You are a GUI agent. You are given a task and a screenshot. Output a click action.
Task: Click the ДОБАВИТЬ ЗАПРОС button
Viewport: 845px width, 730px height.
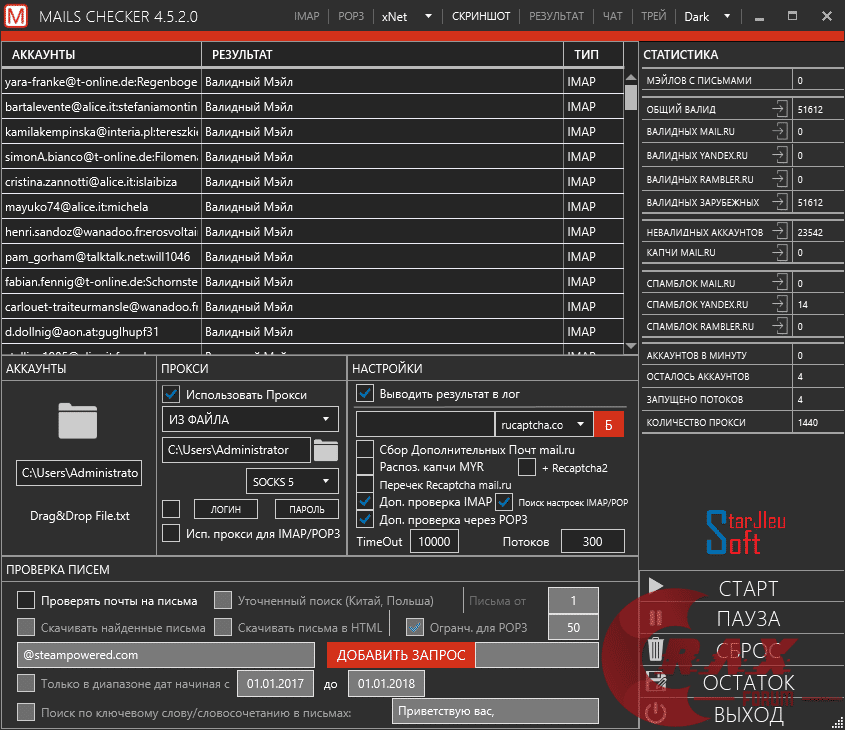pos(401,655)
